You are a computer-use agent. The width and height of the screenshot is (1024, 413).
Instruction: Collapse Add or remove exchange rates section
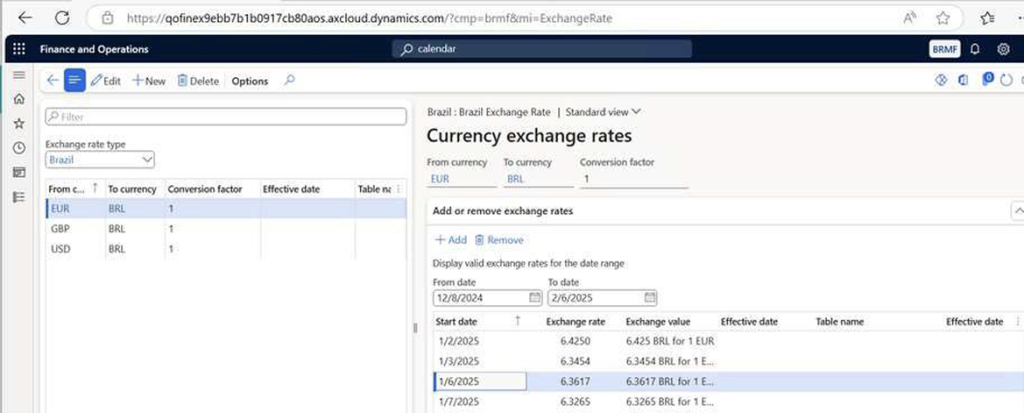[x=1017, y=211]
